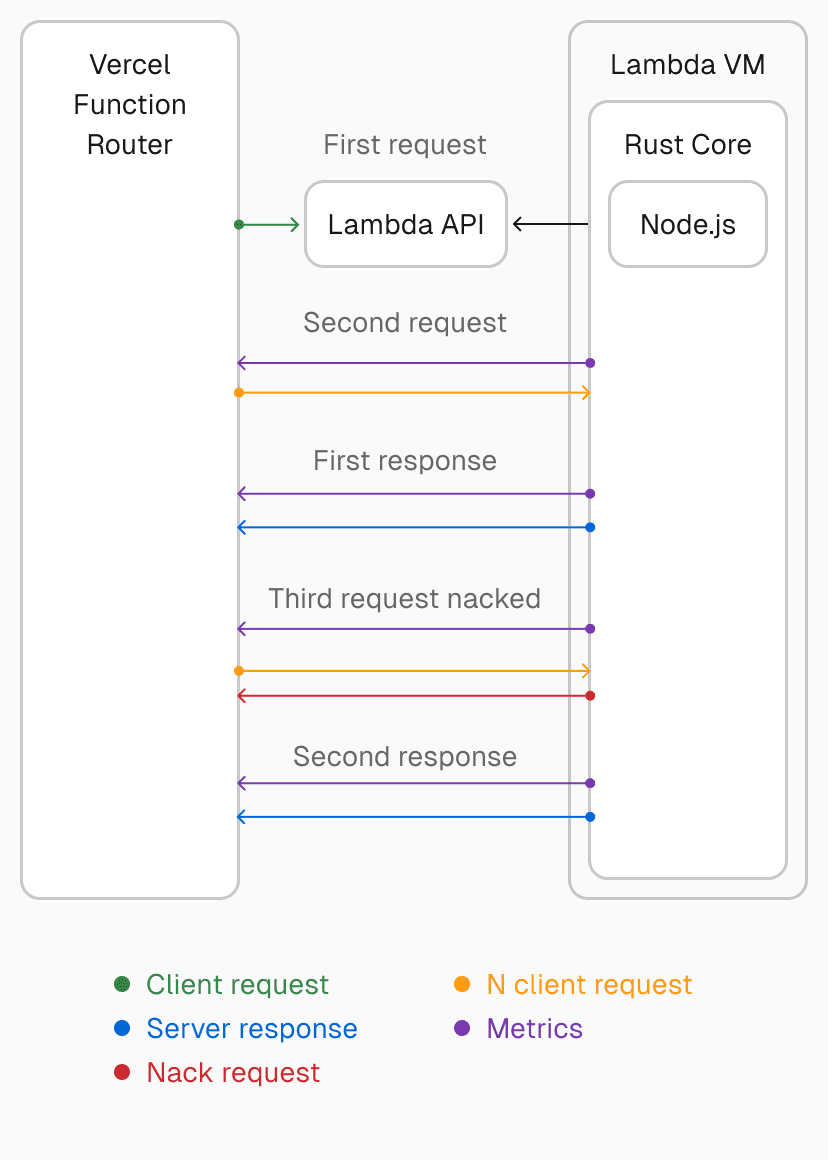Click the Lambda VM title

tap(688, 65)
